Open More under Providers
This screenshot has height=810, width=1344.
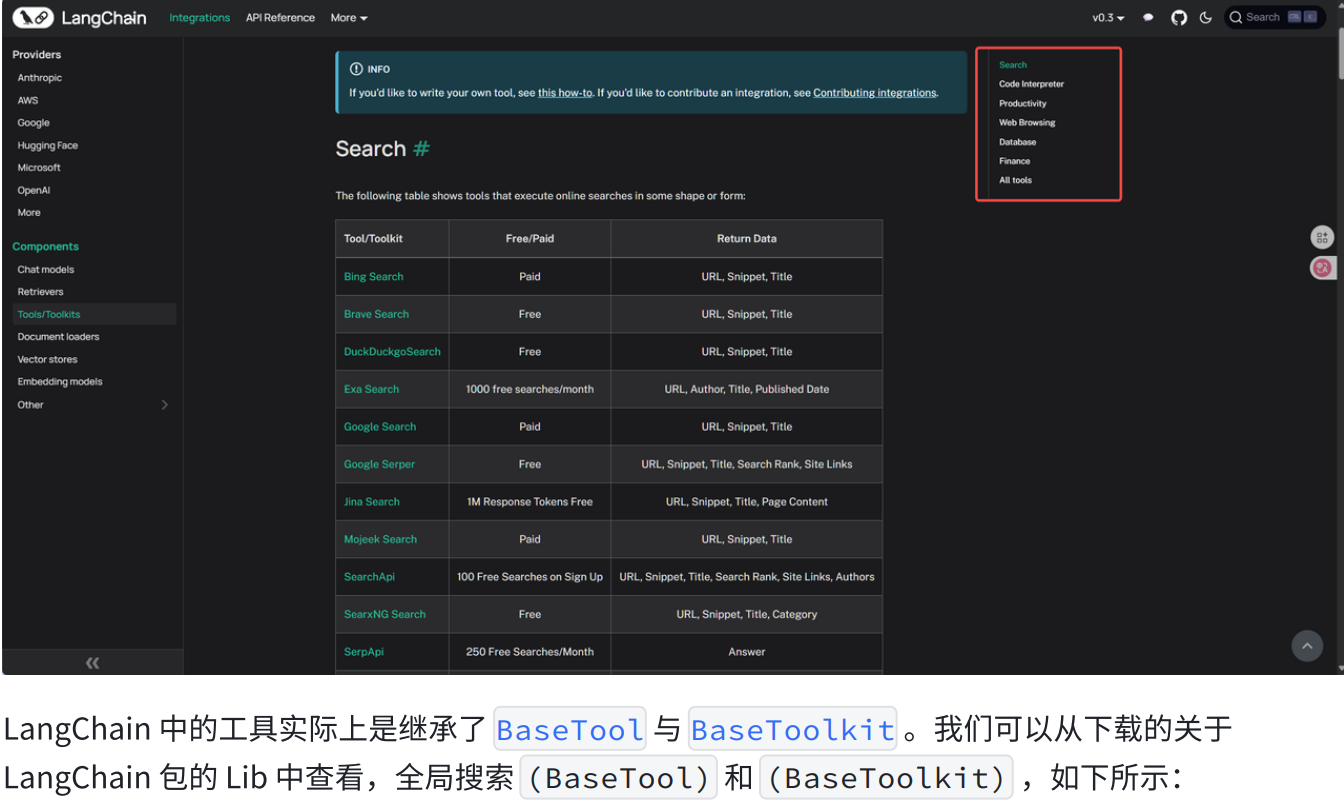(x=29, y=213)
